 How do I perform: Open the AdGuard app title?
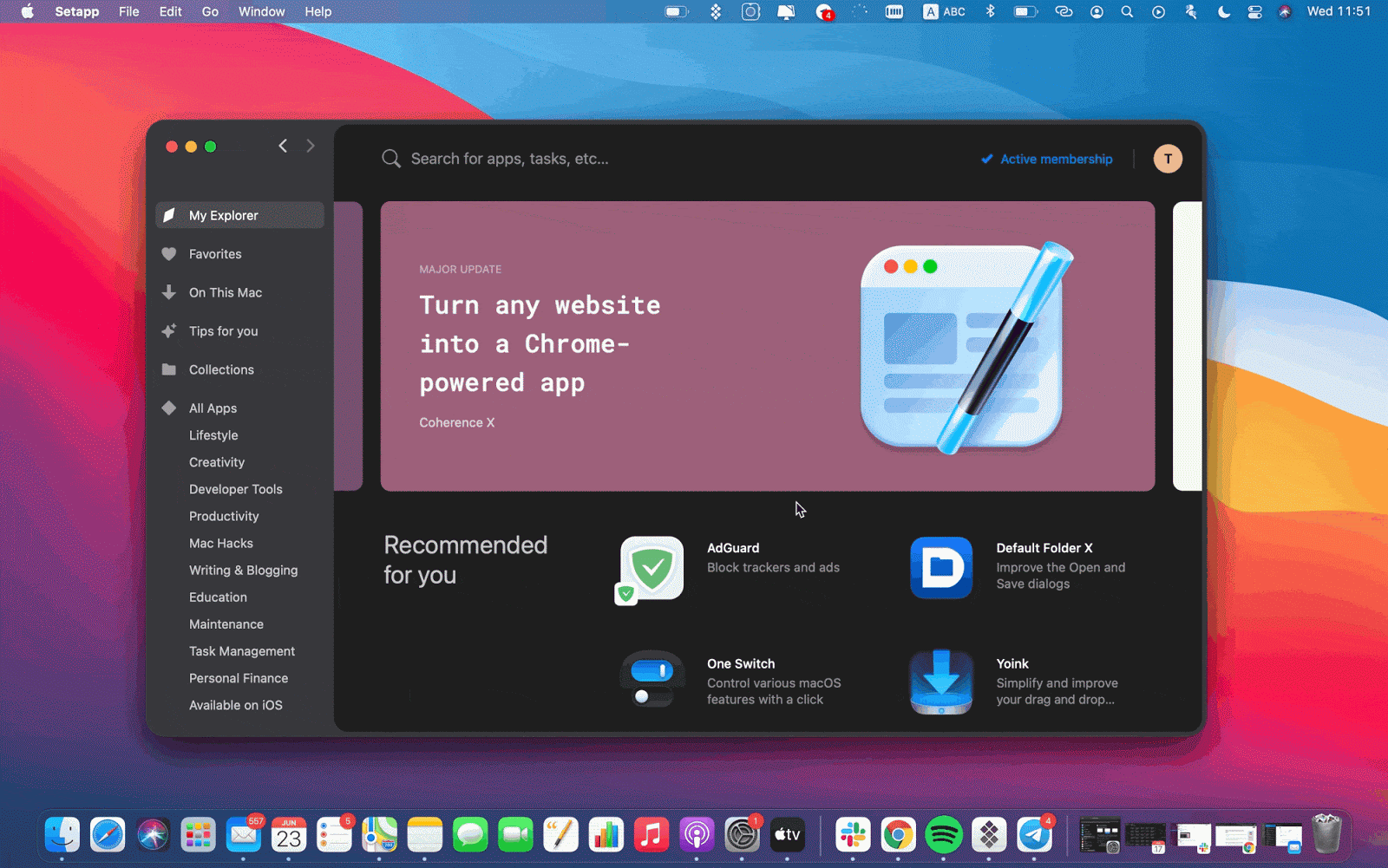point(733,548)
